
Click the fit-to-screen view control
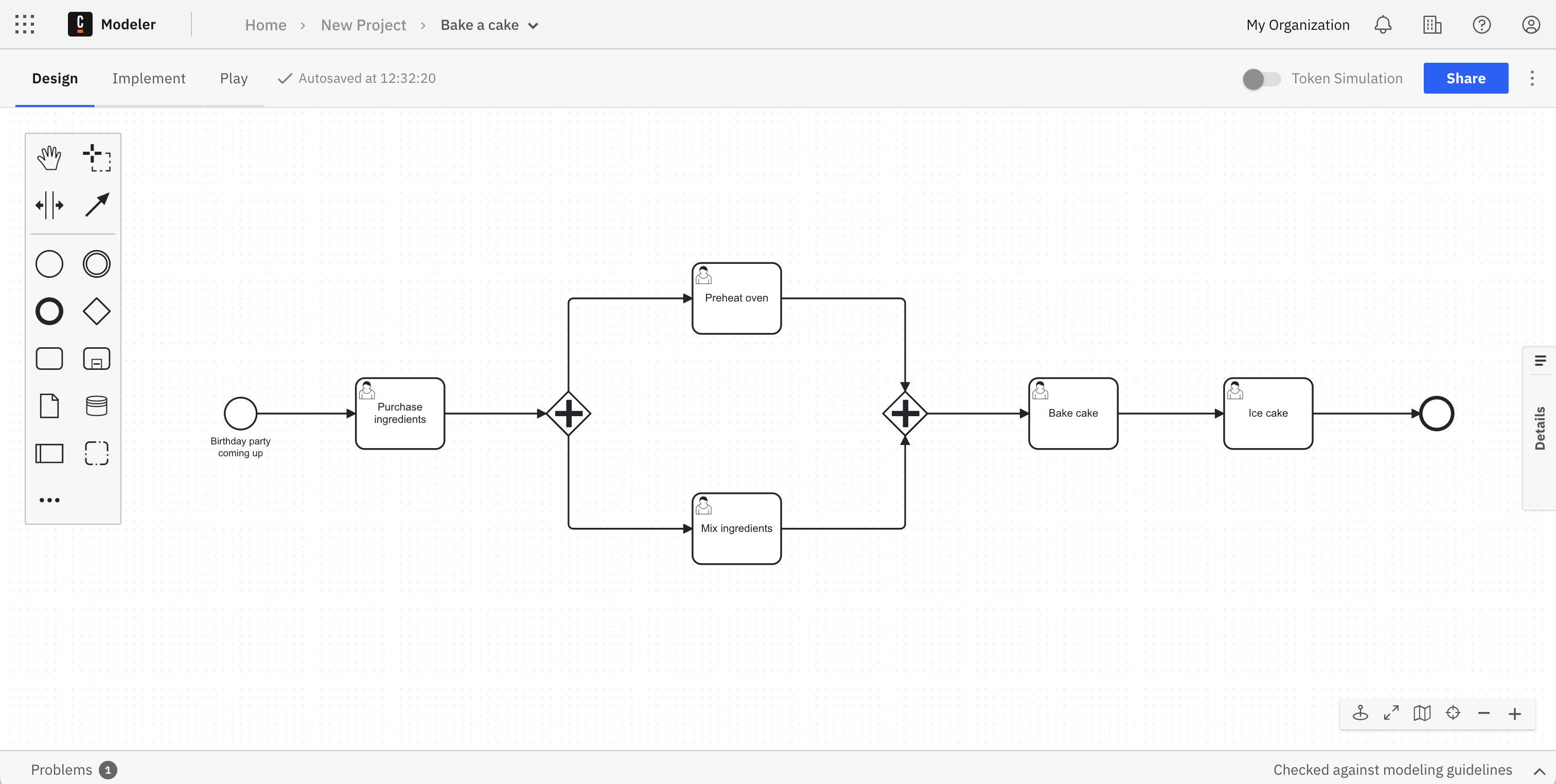1391,713
